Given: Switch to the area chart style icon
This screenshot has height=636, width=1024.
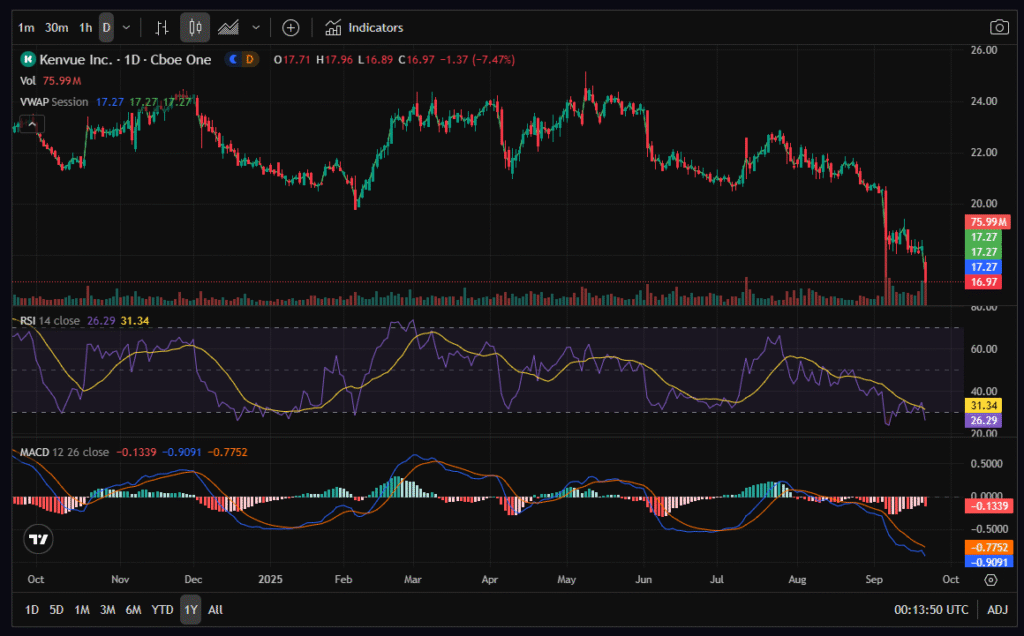Looking at the screenshot, I should pyautogui.click(x=229, y=27).
